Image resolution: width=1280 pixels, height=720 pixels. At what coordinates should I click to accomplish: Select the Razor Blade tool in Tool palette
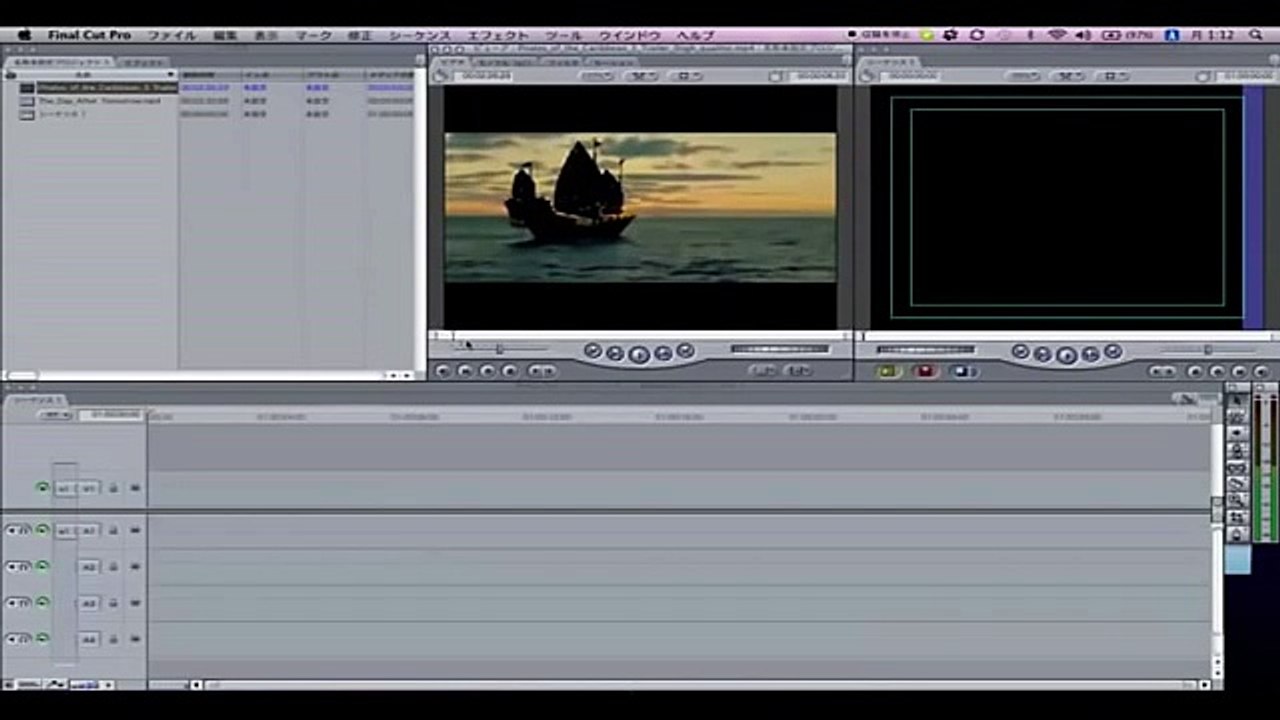click(1237, 484)
